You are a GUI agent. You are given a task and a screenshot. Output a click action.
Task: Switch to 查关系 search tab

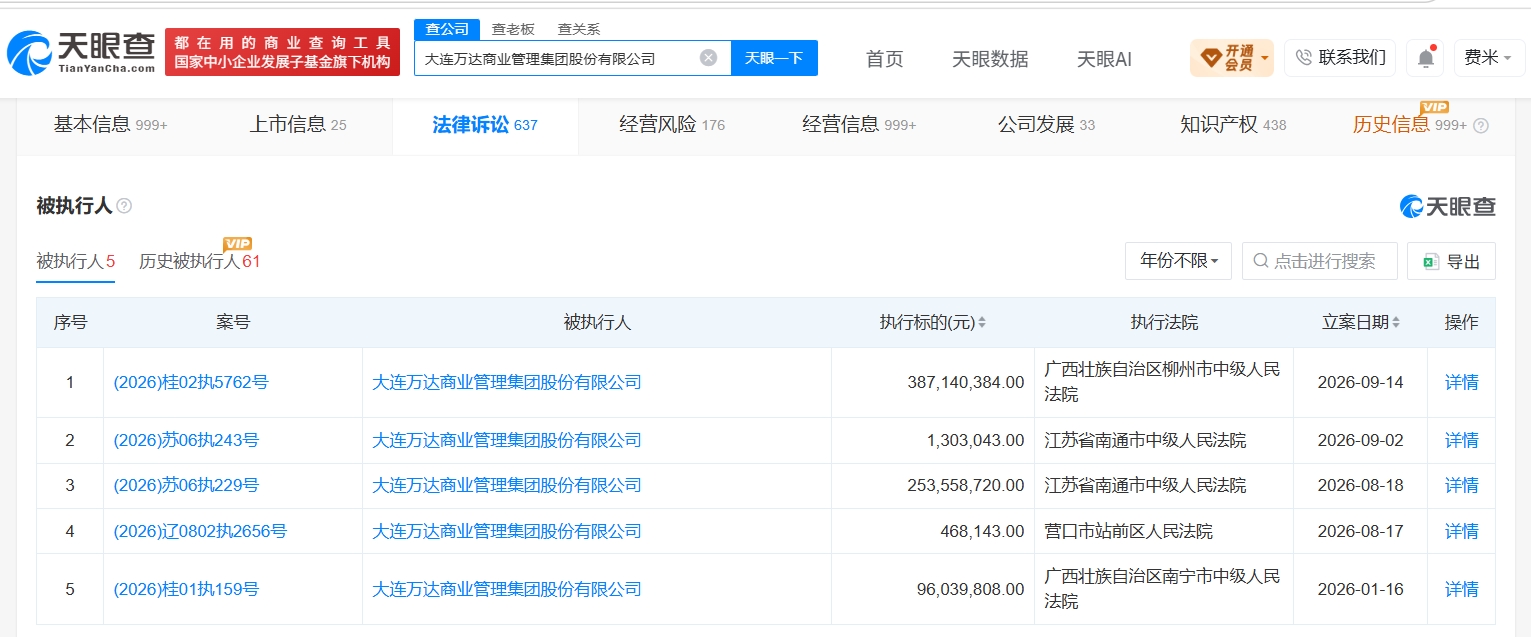tap(579, 29)
